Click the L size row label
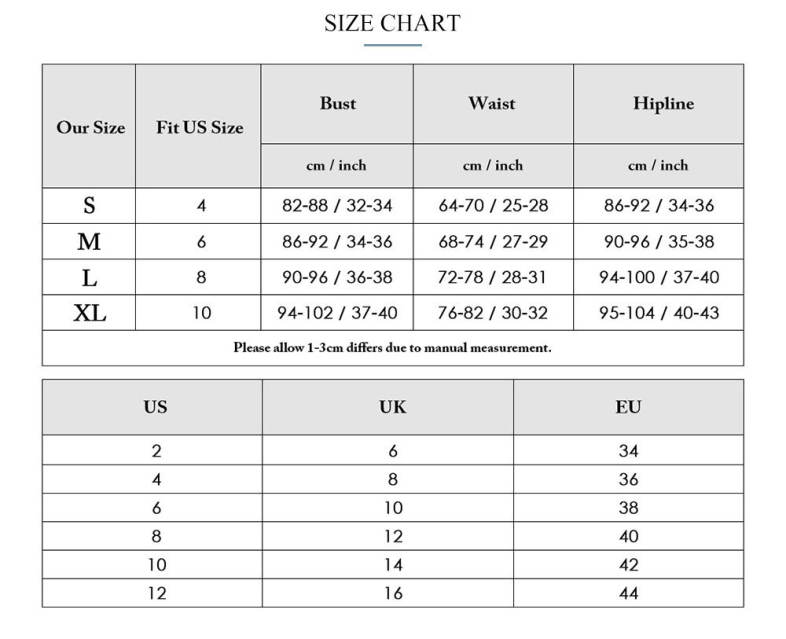Image resolution: width=786 pixels, height=639 pixels. point(89,277)
